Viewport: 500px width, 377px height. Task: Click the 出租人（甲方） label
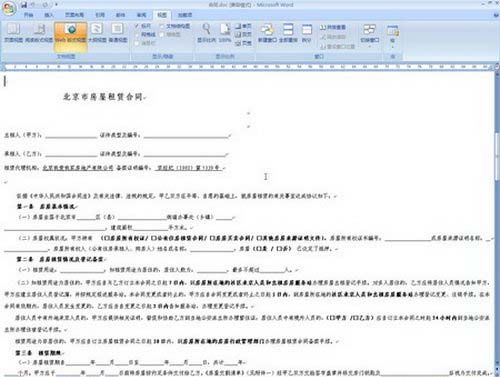23,135
